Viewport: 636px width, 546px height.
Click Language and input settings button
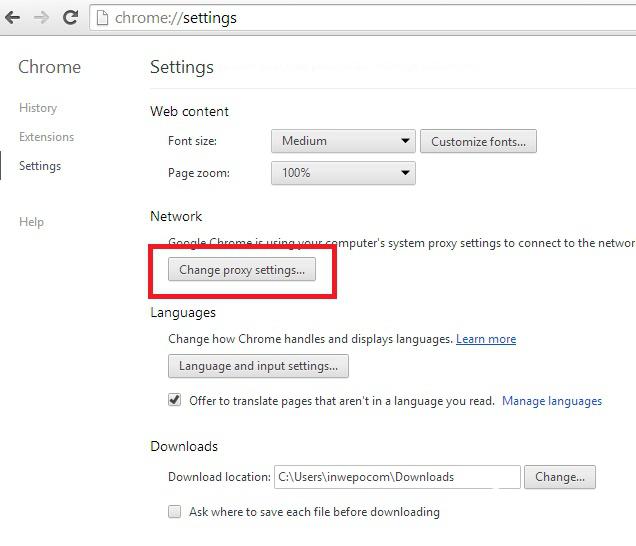(x=258, y=366)
